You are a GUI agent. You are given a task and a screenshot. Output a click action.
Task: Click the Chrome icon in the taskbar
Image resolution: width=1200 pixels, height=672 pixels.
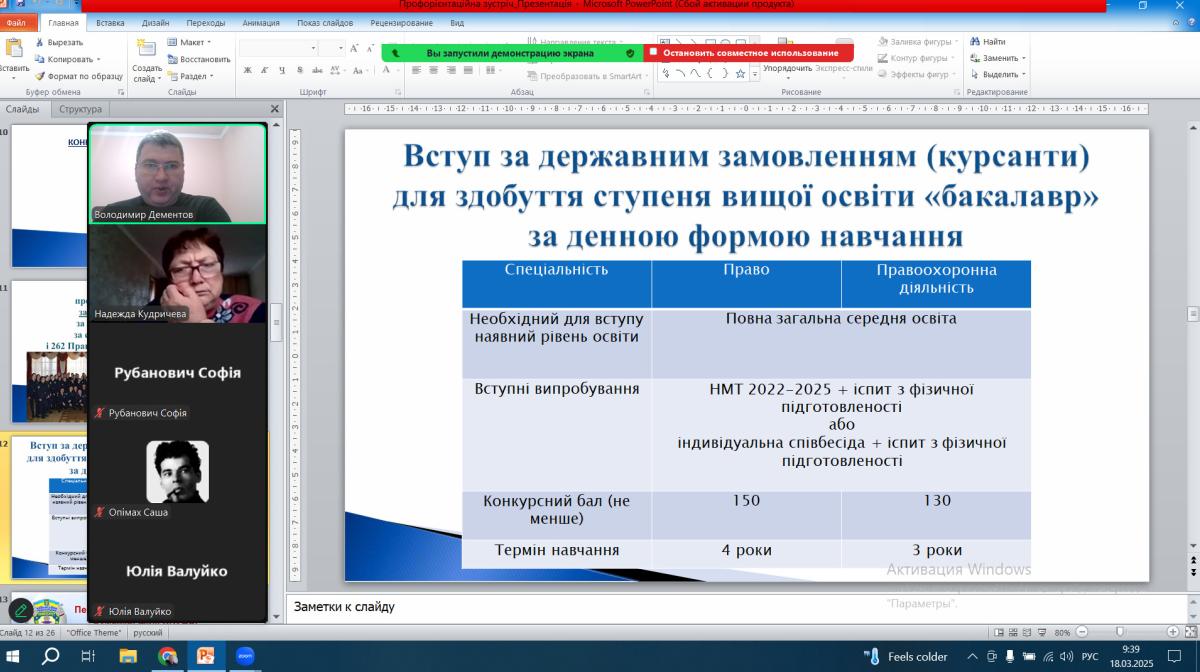tap(168, 656)
